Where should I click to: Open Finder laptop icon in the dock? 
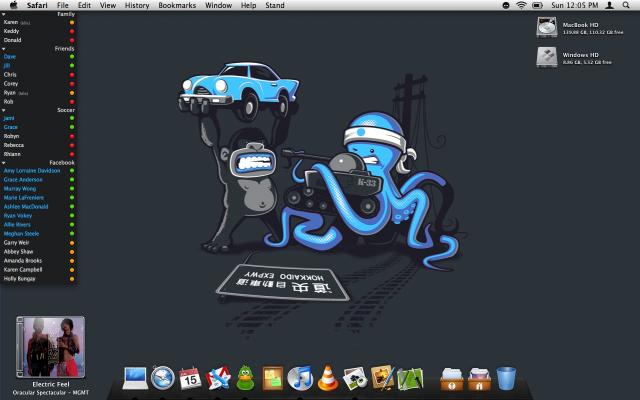pos(135,378)
